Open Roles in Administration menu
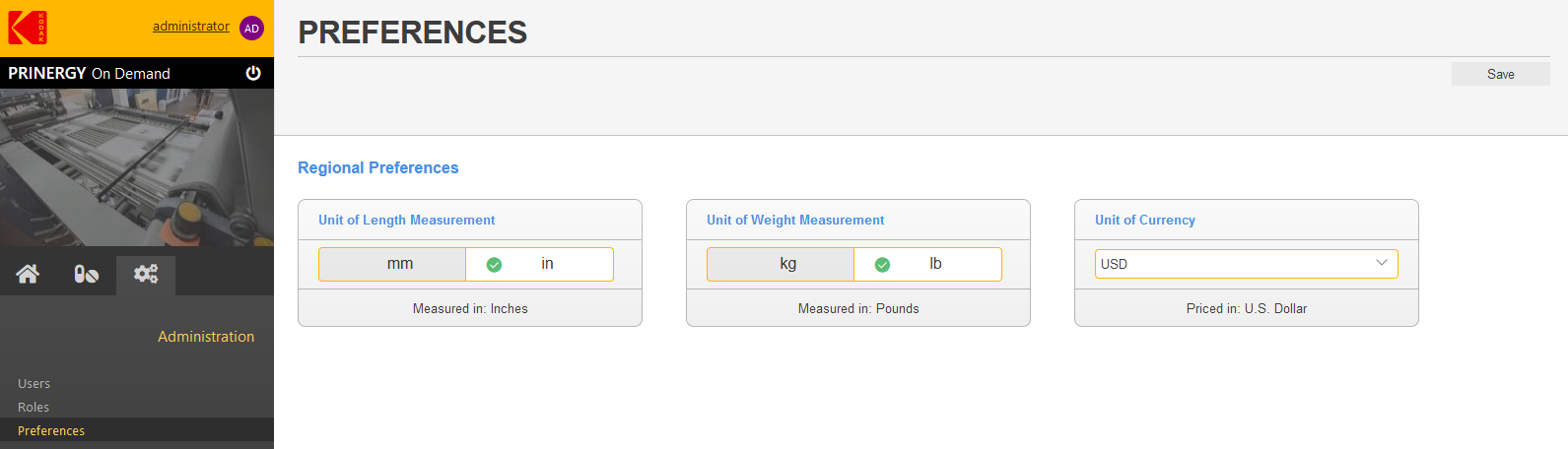The image size is (1568, 449). pos(34,407)
